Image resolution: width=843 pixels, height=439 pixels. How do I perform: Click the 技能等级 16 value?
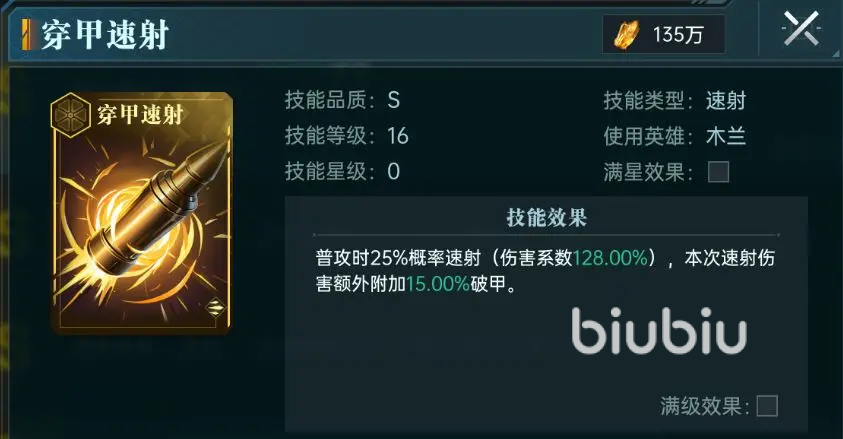tap(398, 136)
